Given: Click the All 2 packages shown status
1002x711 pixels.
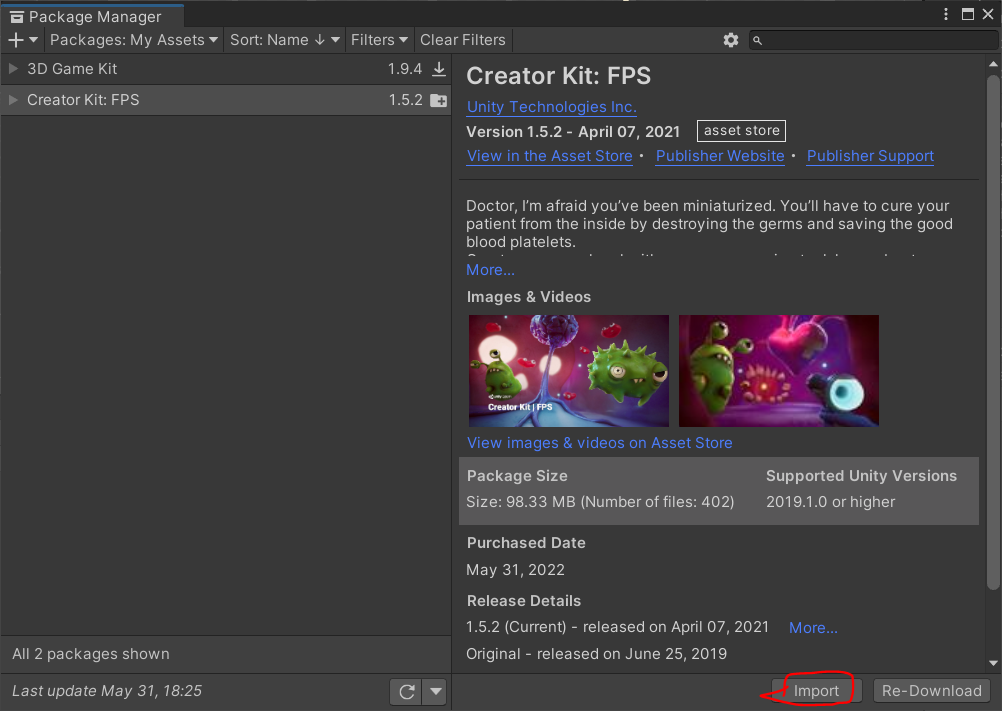Looking at the screenshot, I should coord(91,654).
